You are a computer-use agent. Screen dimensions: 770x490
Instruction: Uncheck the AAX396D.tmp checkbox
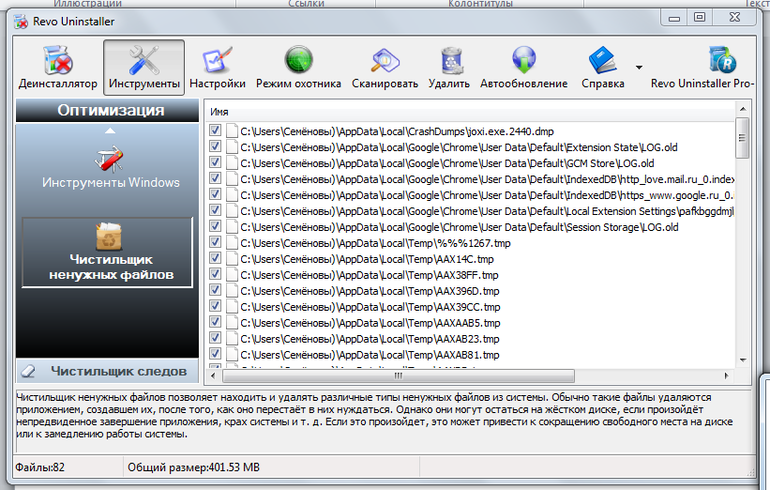coord(215,290)
